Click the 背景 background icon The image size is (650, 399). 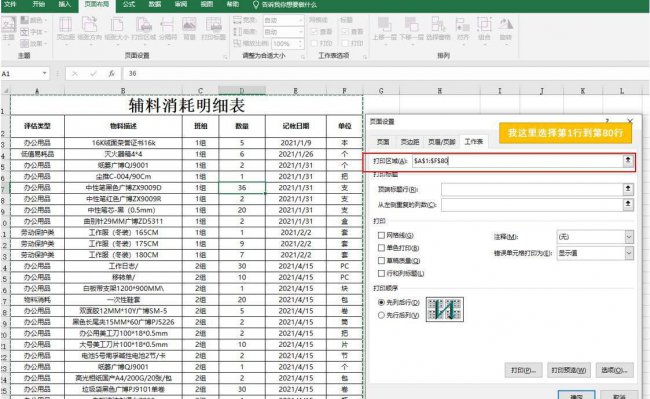pos(189,29)
